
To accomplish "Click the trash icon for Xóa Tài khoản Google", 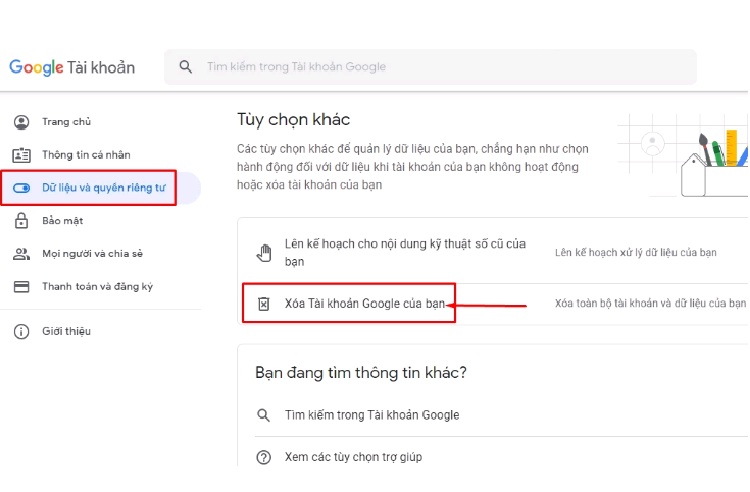I will (264, 304).
